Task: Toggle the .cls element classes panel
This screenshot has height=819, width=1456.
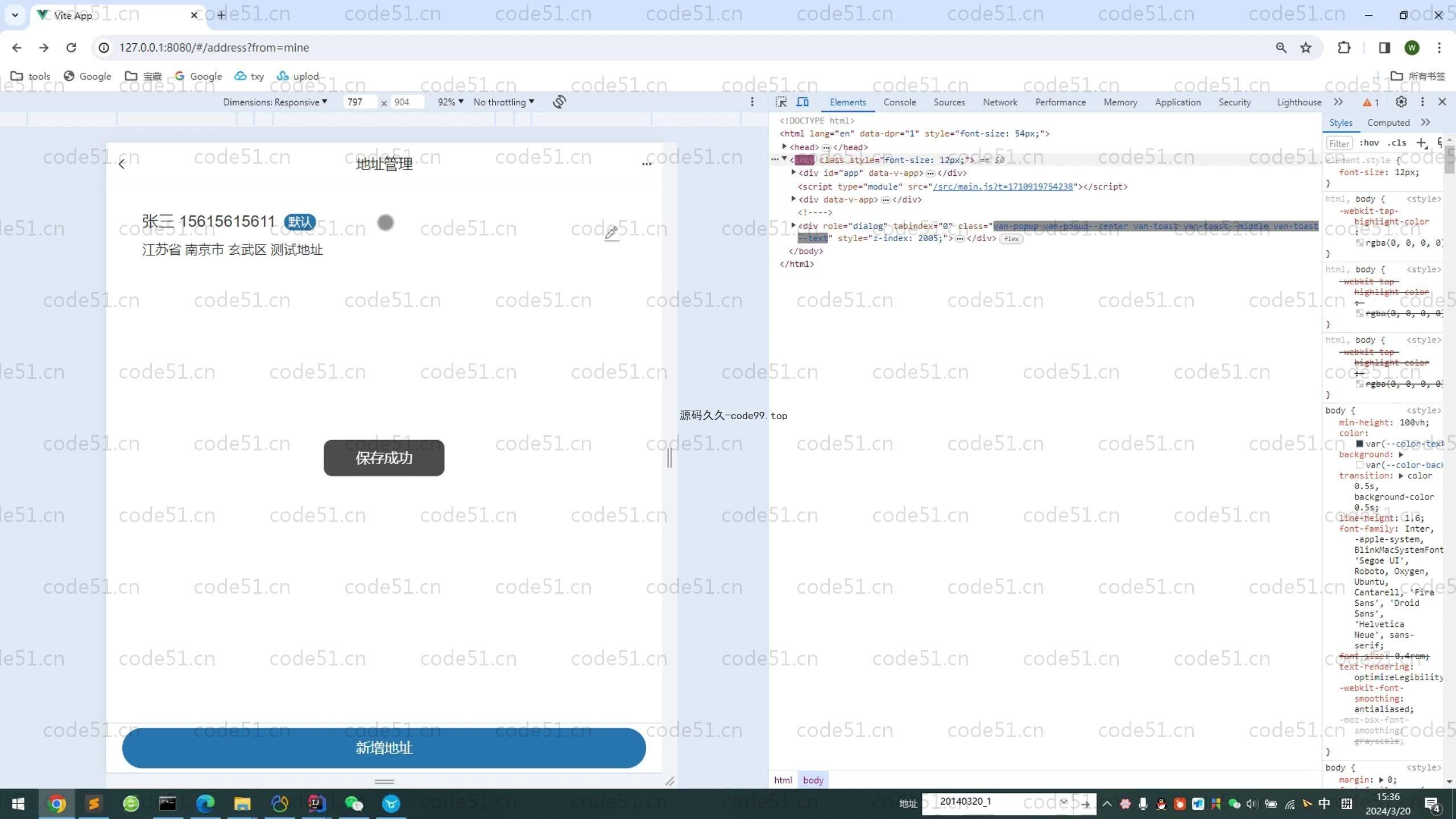Action: click(1397, 143)
